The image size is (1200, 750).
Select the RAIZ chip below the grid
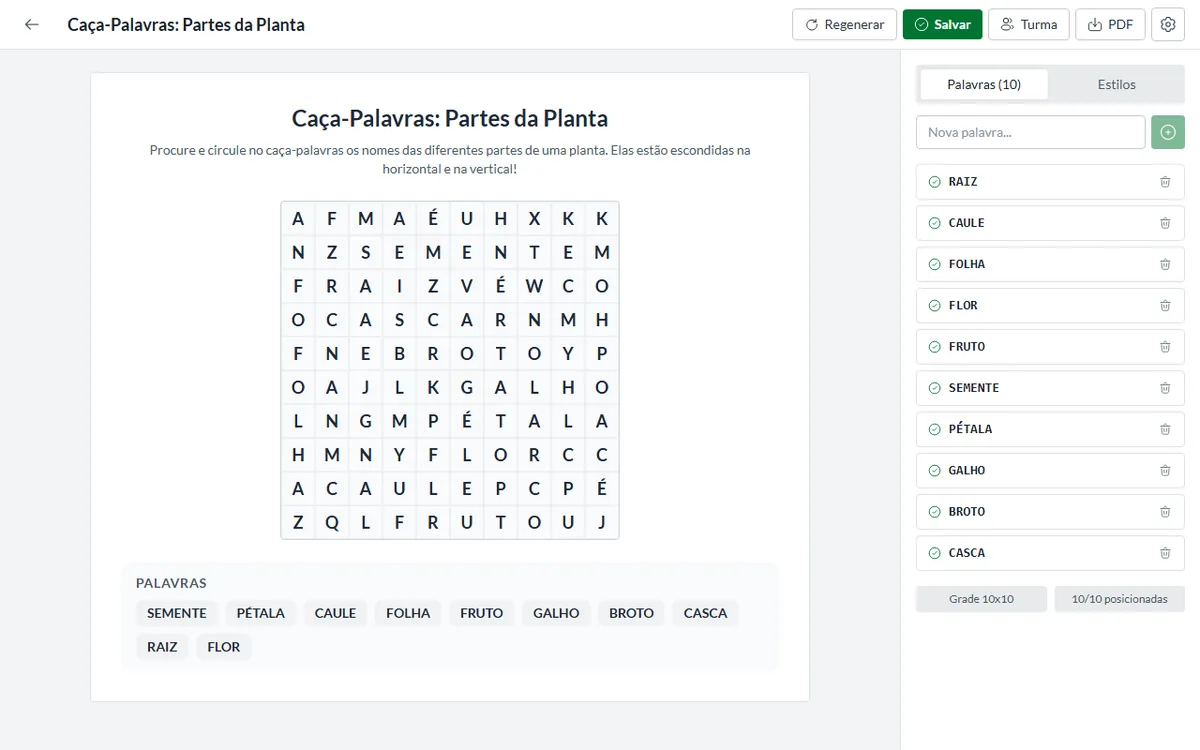[162, 647]
